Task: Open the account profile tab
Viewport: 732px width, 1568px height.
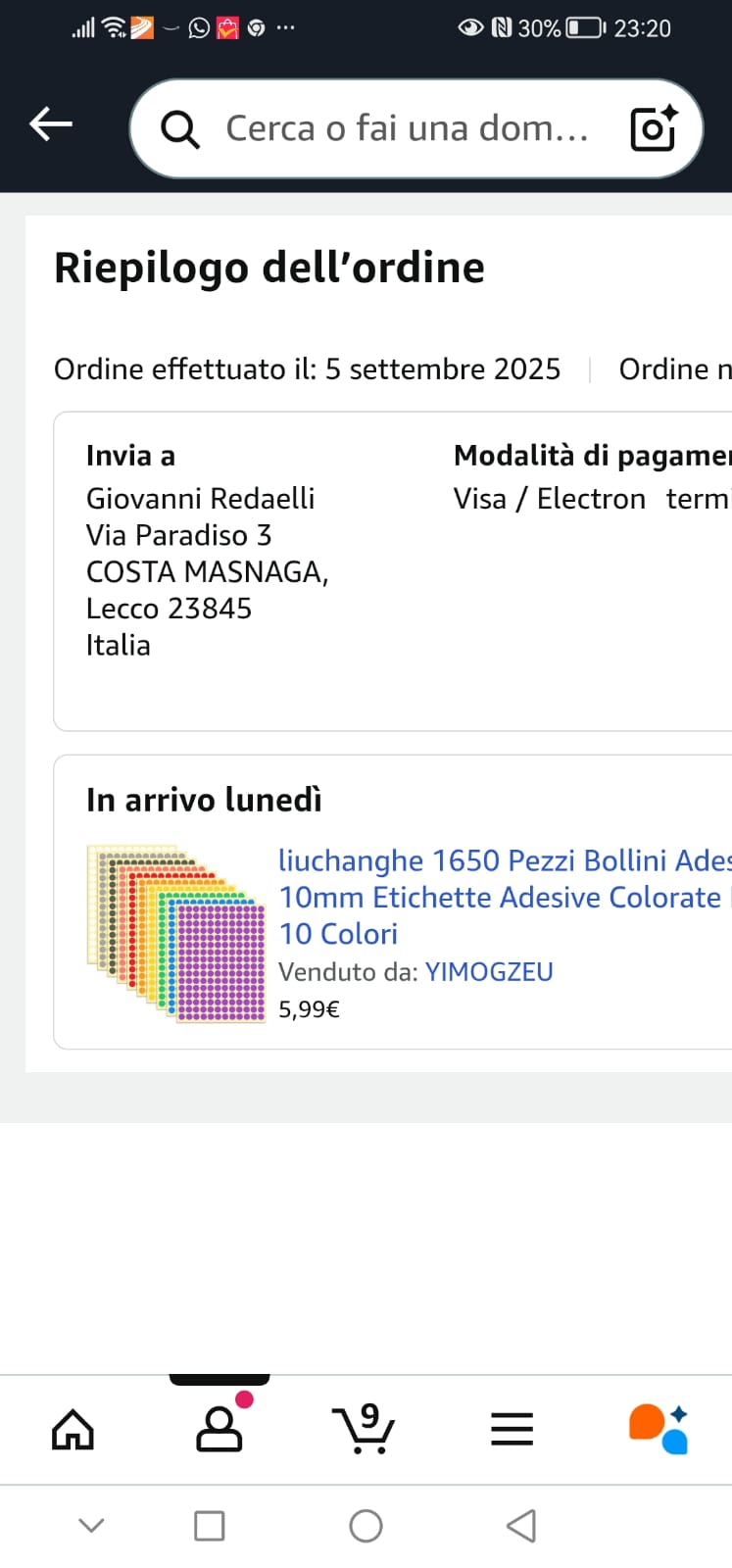Action: tap(220, 1429)
